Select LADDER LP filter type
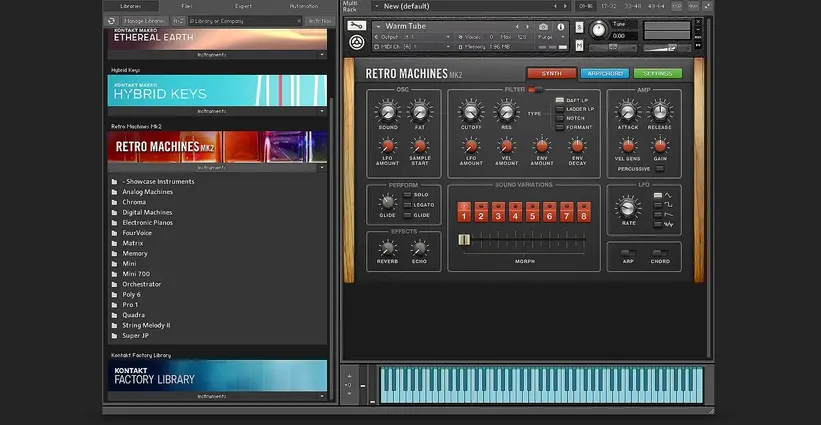 coord(560,109)
